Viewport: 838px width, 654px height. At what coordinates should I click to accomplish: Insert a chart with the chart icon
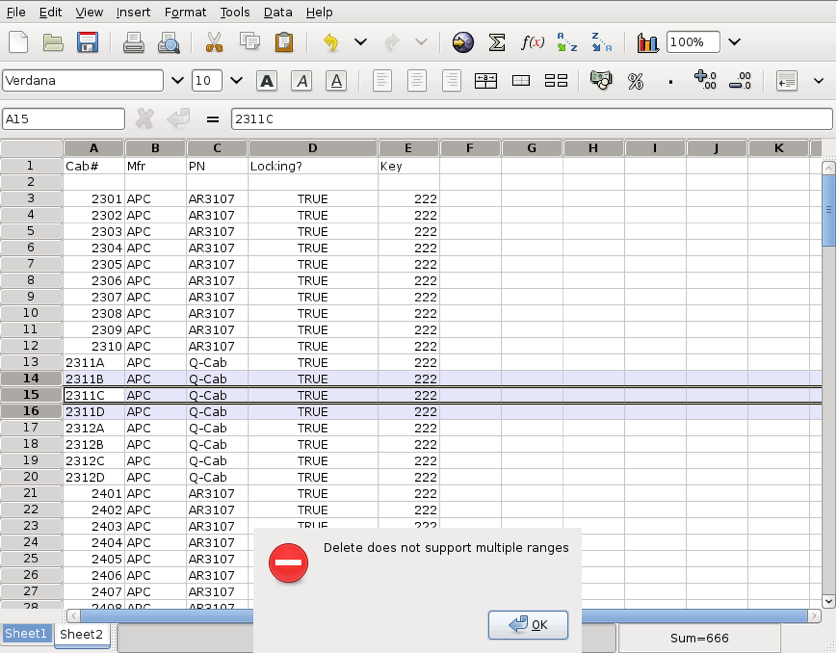(x=647, y=42)
